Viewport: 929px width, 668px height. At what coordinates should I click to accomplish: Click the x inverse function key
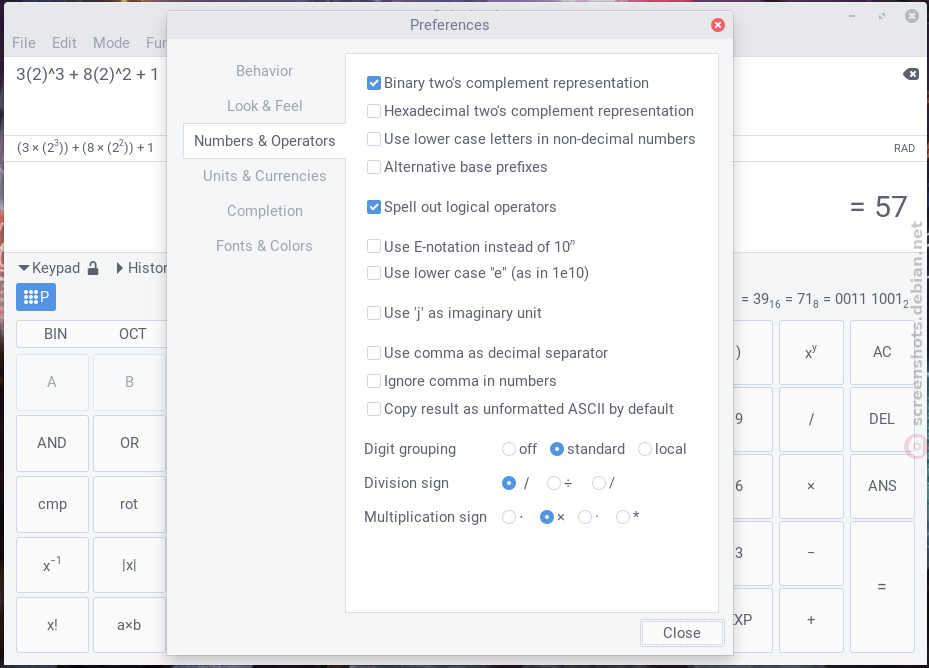[x=52, y=565]
